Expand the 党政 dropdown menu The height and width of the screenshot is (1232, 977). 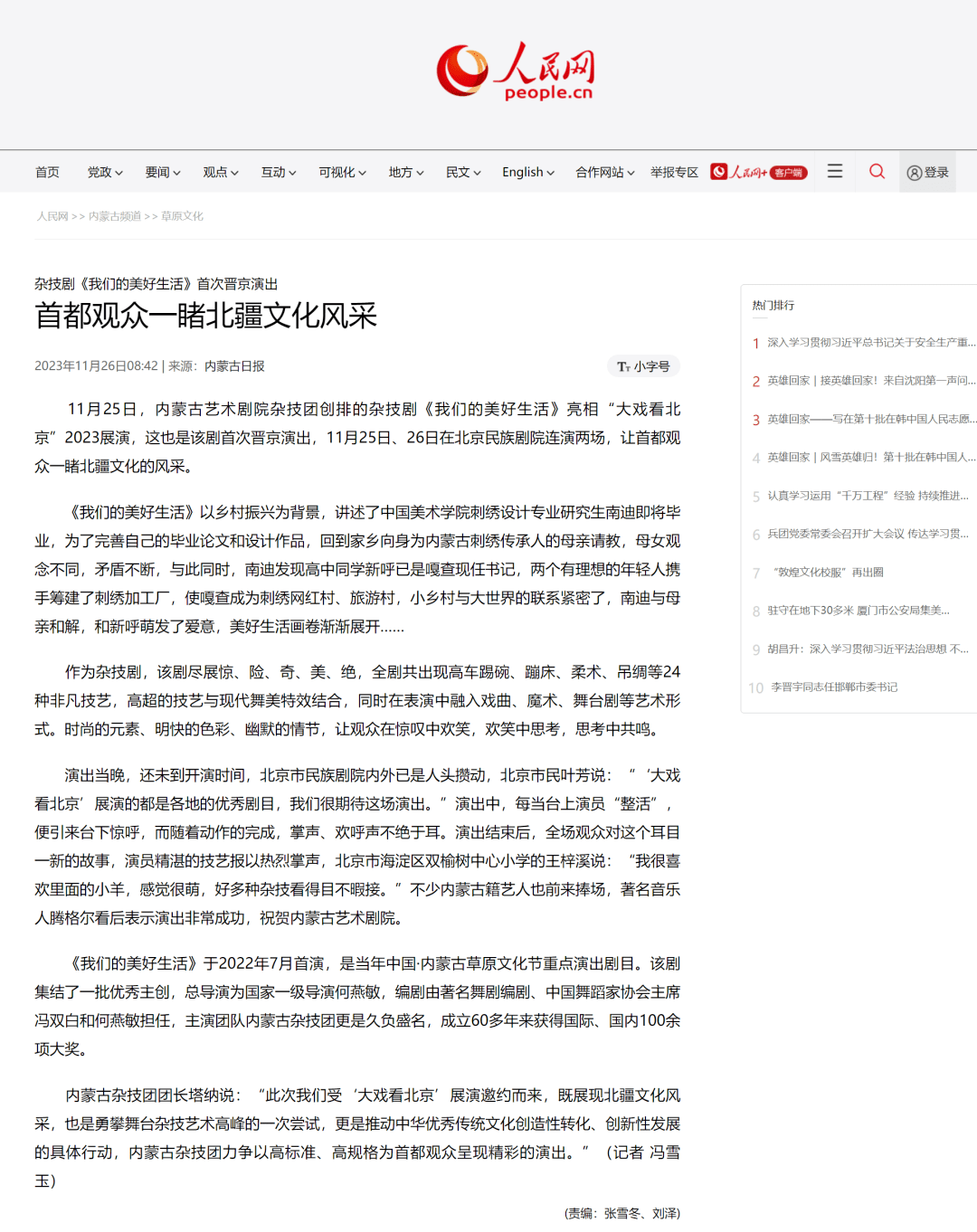[103, 172]
